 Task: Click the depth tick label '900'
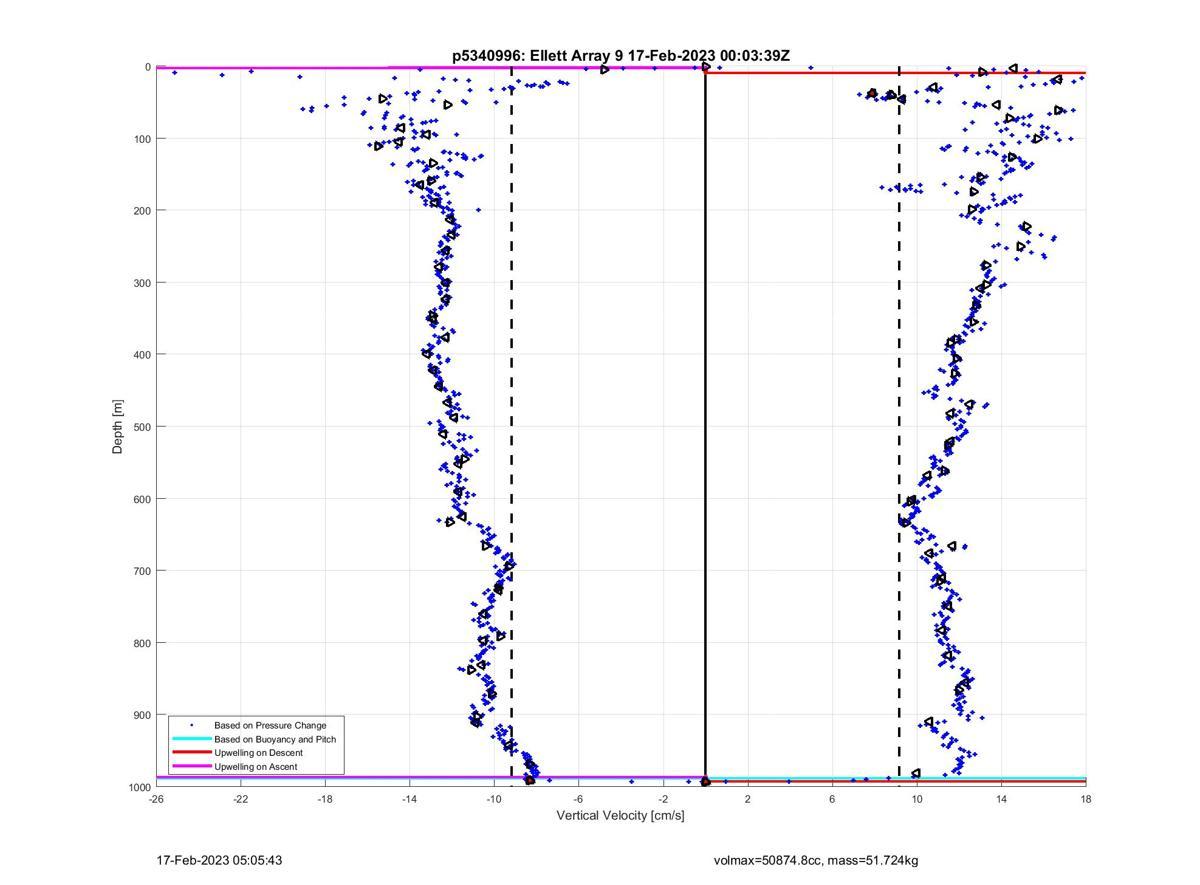click(x=142, y=715)
